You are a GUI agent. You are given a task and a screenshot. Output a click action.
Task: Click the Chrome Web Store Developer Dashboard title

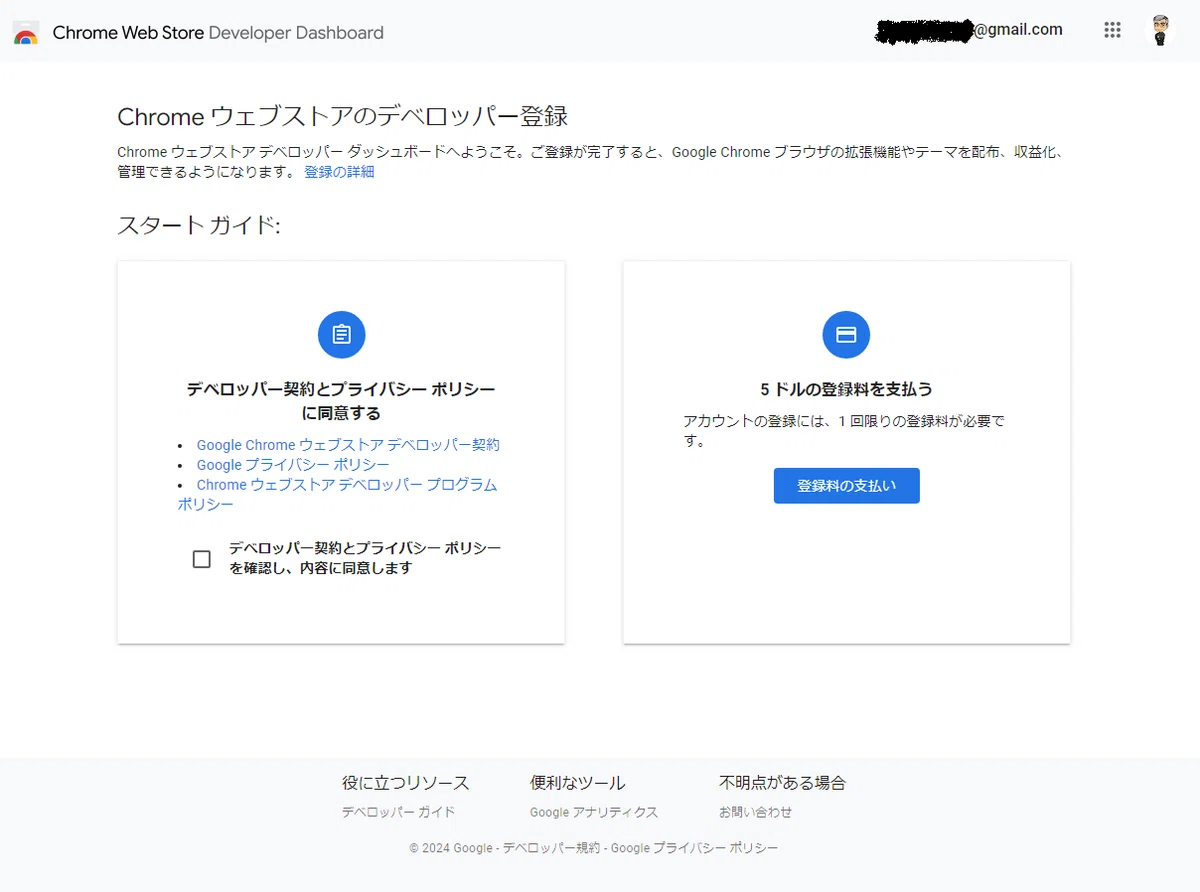click(x=218, y=33)
